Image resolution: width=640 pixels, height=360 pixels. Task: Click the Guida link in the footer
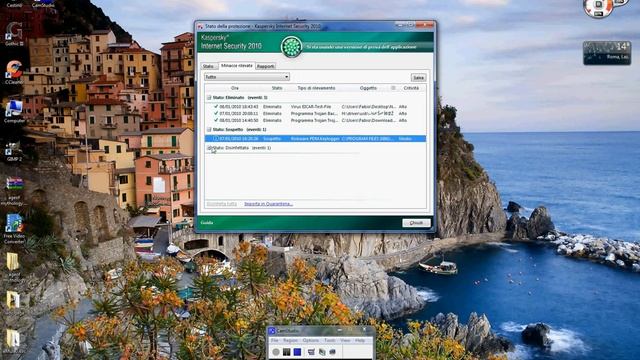[x=207, y=223]
